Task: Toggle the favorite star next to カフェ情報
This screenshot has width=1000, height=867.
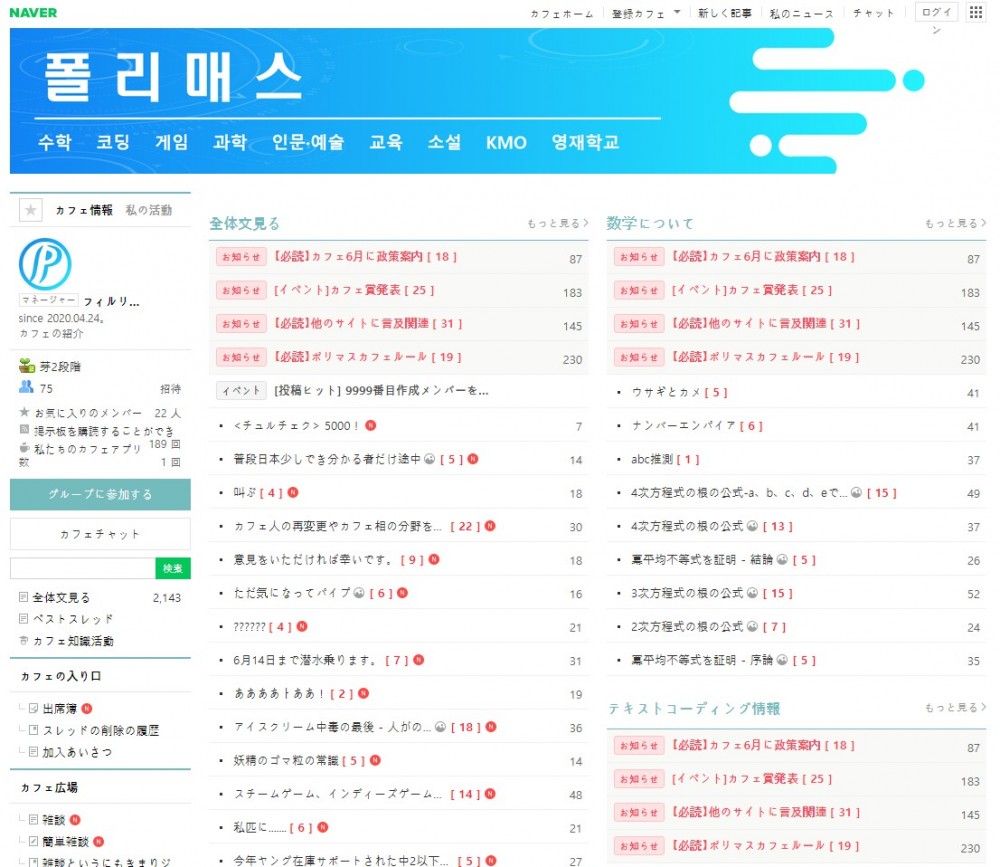Action: coord(31,210)
